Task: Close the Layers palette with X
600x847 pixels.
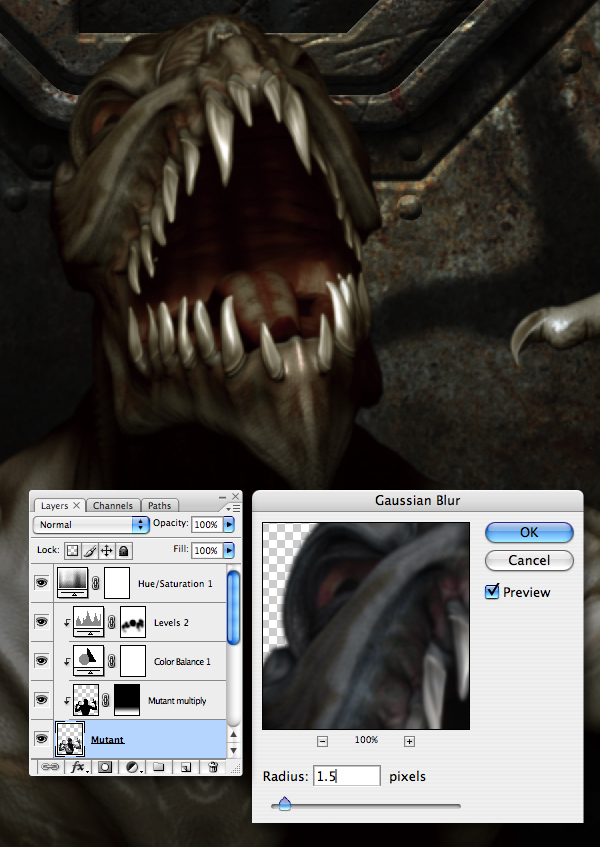Action: 235,496
